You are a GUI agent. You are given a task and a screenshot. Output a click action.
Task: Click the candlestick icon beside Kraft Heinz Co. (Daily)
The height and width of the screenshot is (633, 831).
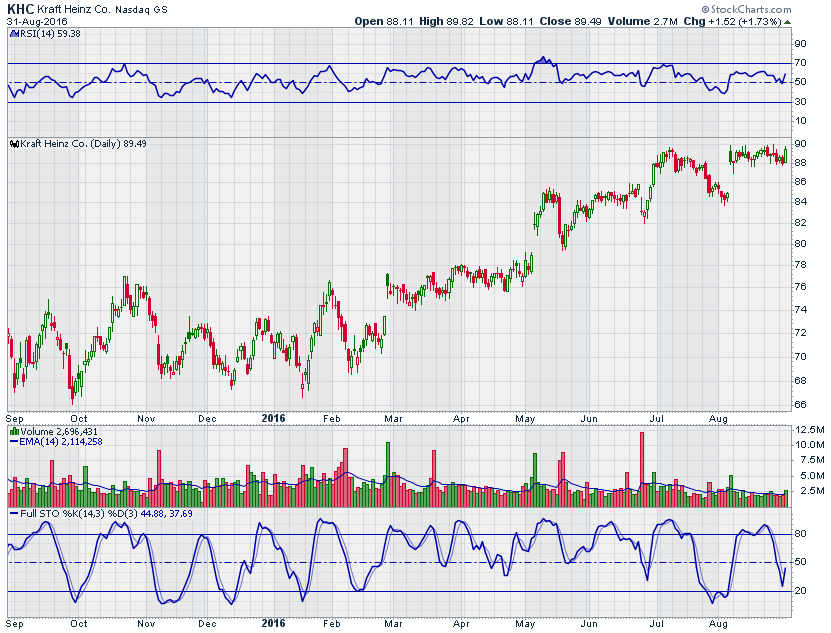click(13, 144)
